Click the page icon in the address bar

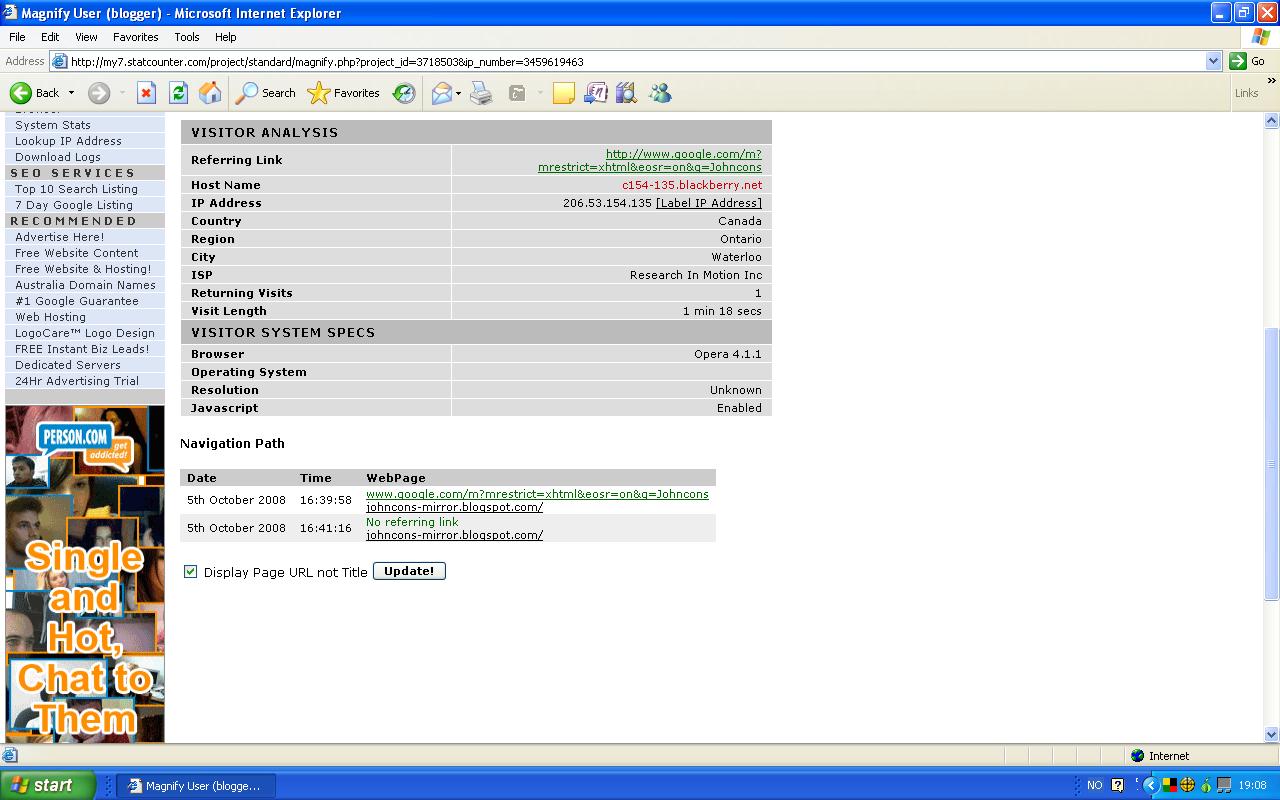[59, 61]
